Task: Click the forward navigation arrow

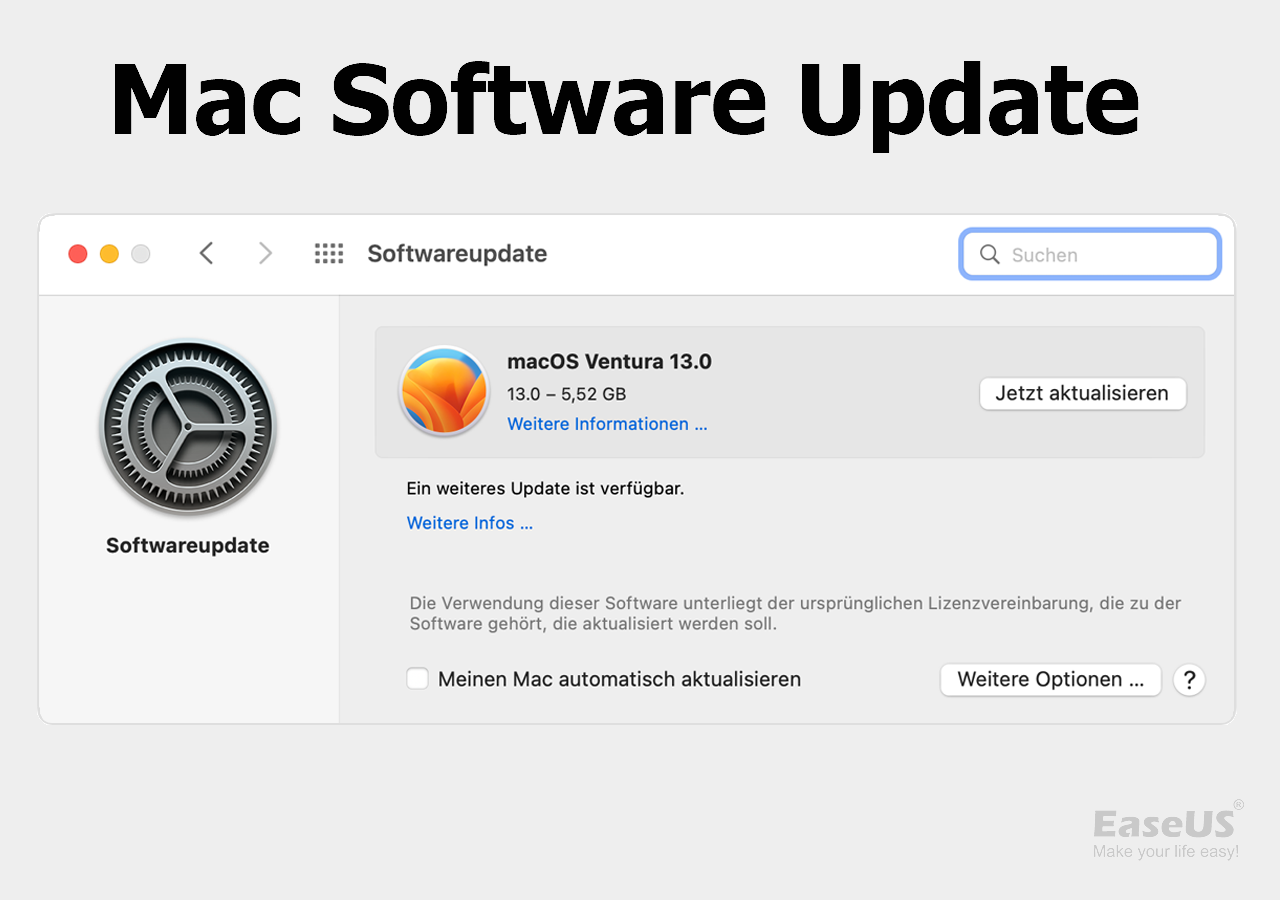Action: point(265,253)
